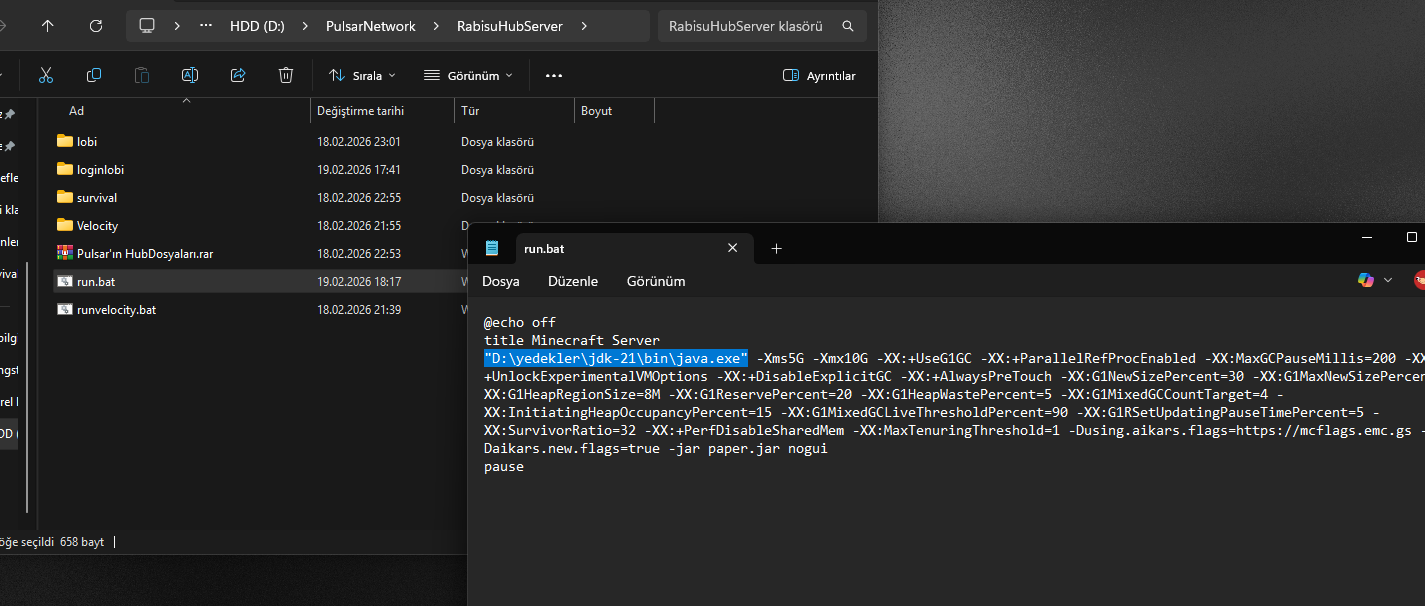Viewport: 1425px width, 606px height.
Task: Expand the chevron after HDD (D:)
Action: [x=305, y=26]
